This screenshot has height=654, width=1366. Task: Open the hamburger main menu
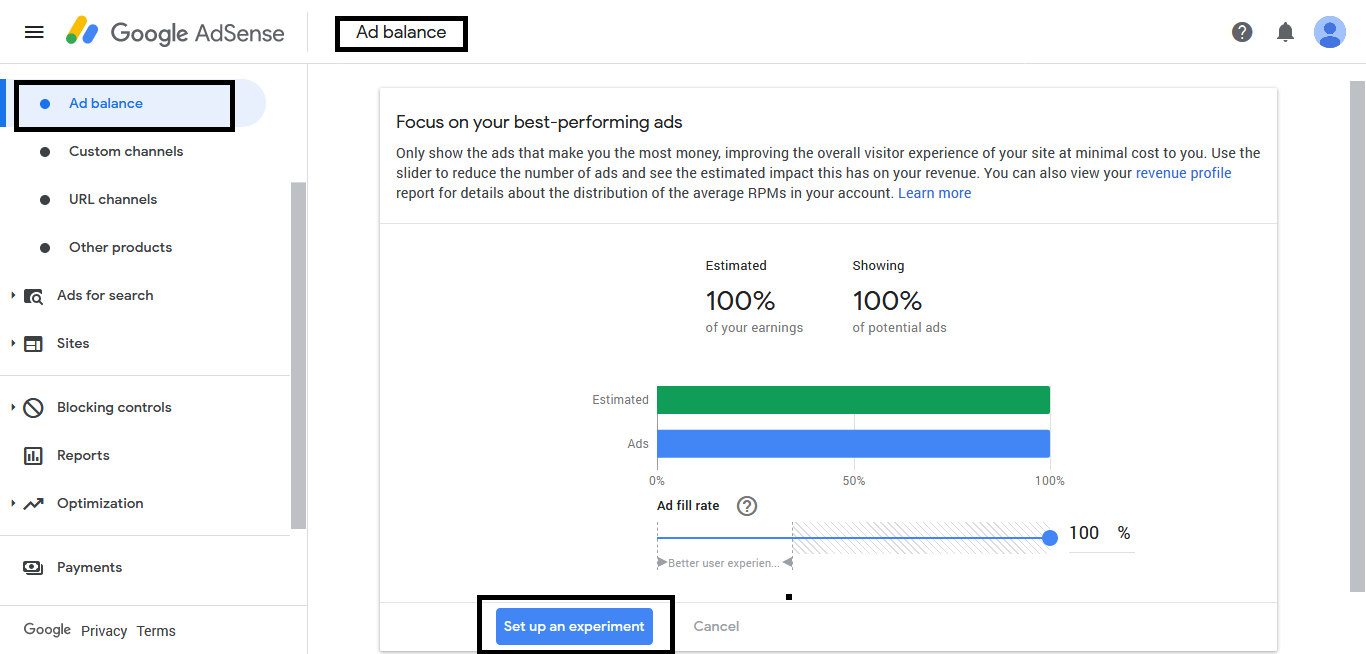tap(34, 32)
